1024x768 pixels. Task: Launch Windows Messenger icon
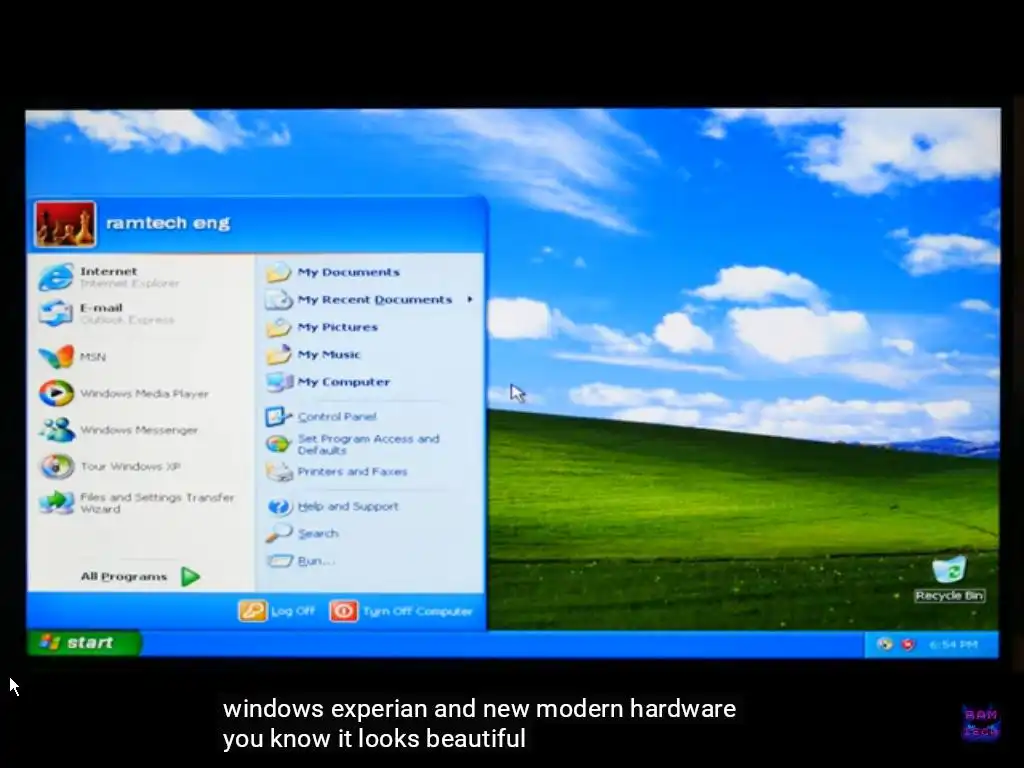click(x=57, y=430)
